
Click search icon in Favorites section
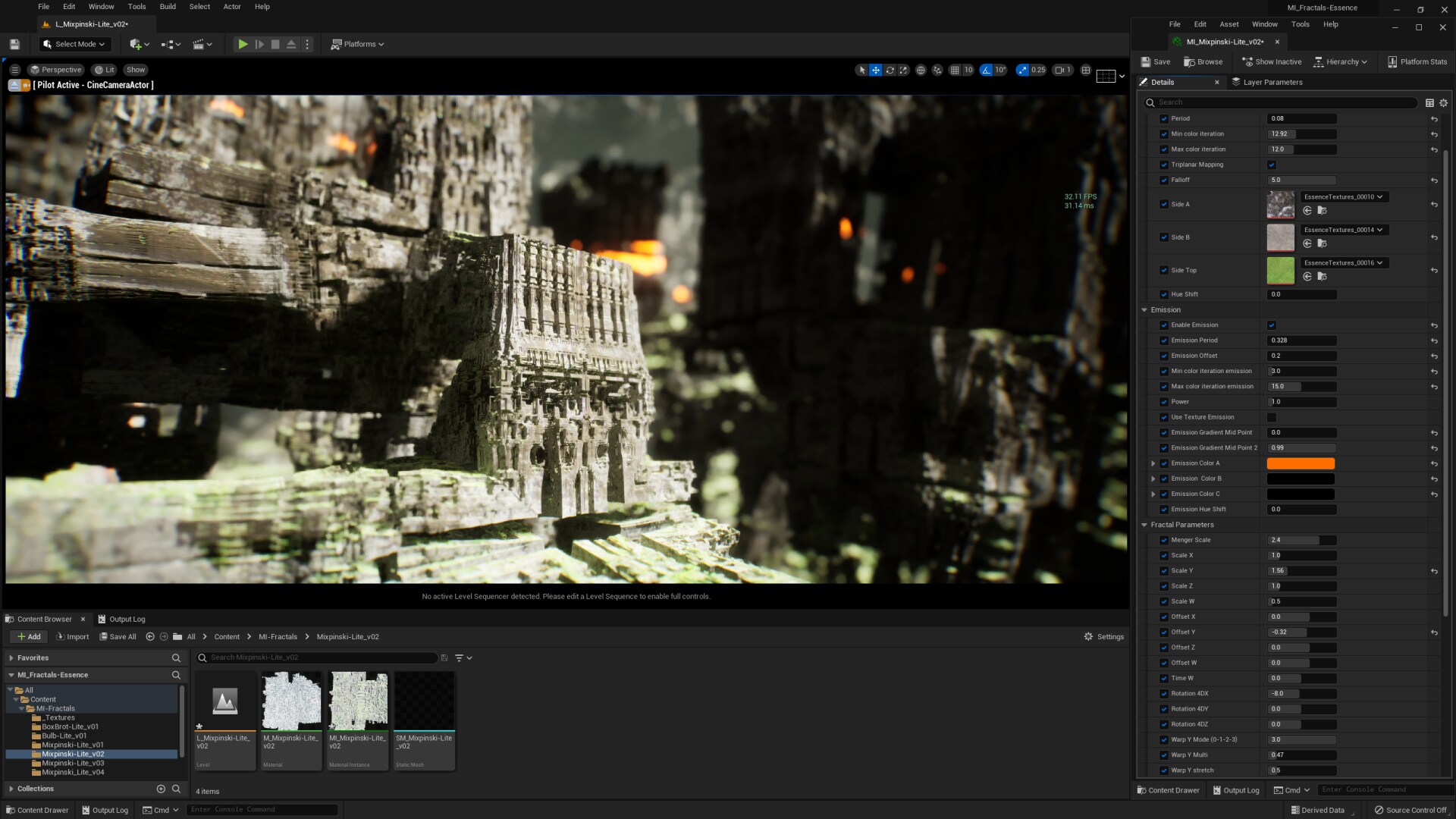tap(176, 658)
